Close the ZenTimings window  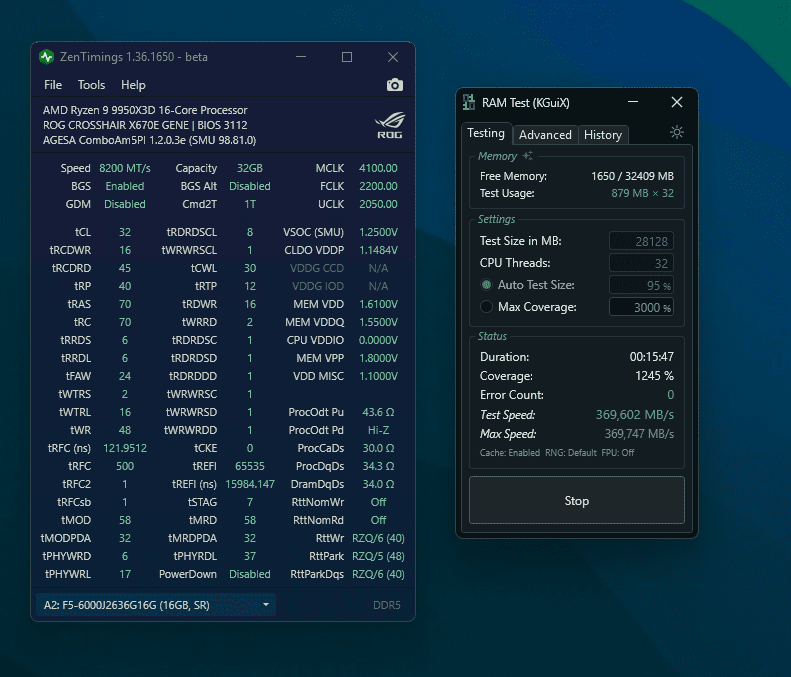[393, 57]
